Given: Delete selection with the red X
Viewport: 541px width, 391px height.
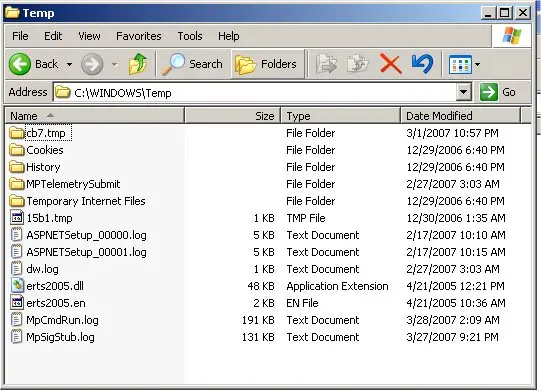Looking at the screenshot, I should [391, 64].
